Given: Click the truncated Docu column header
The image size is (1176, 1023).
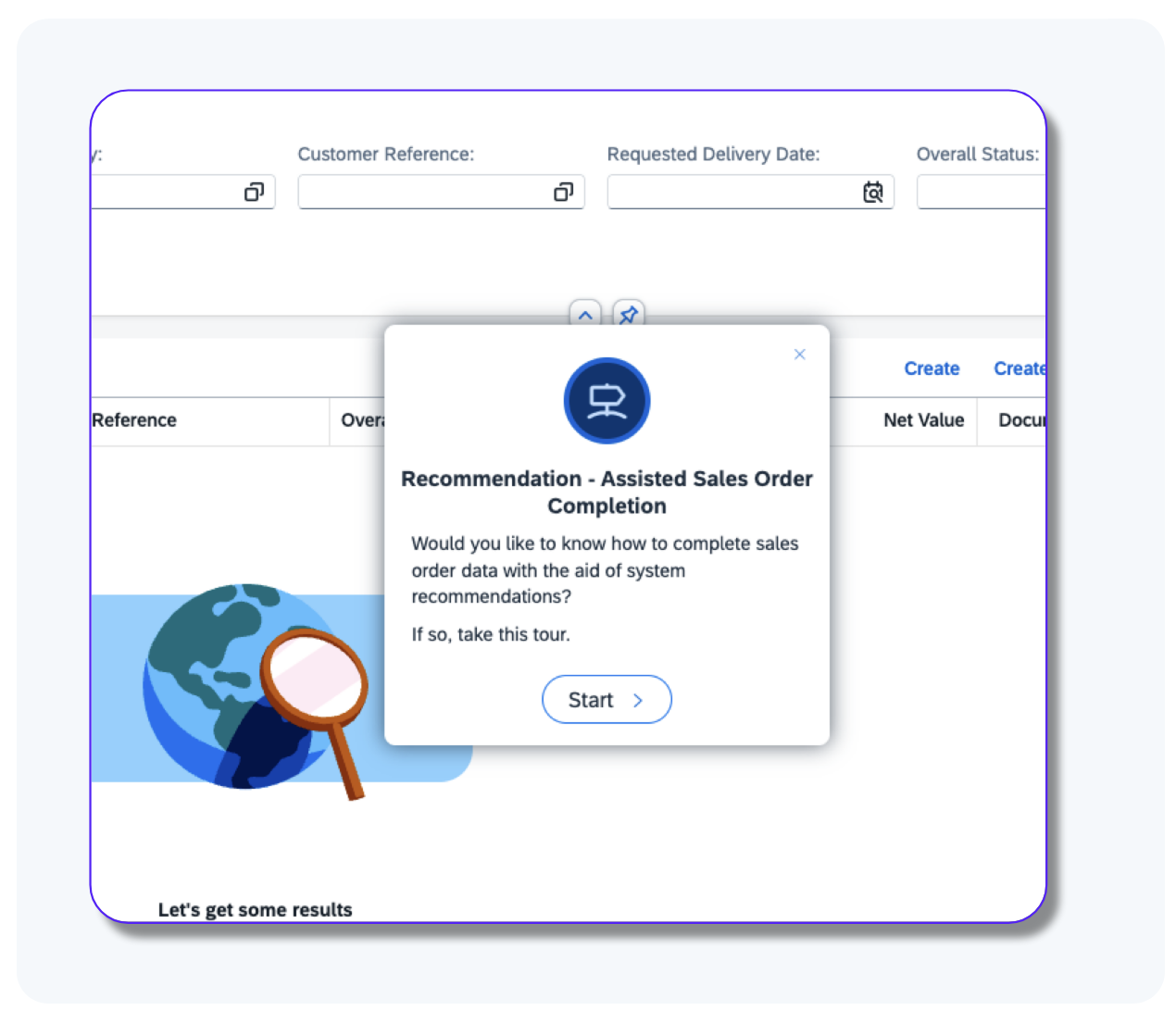Looking at the screenshot, I should point(1020,420).
